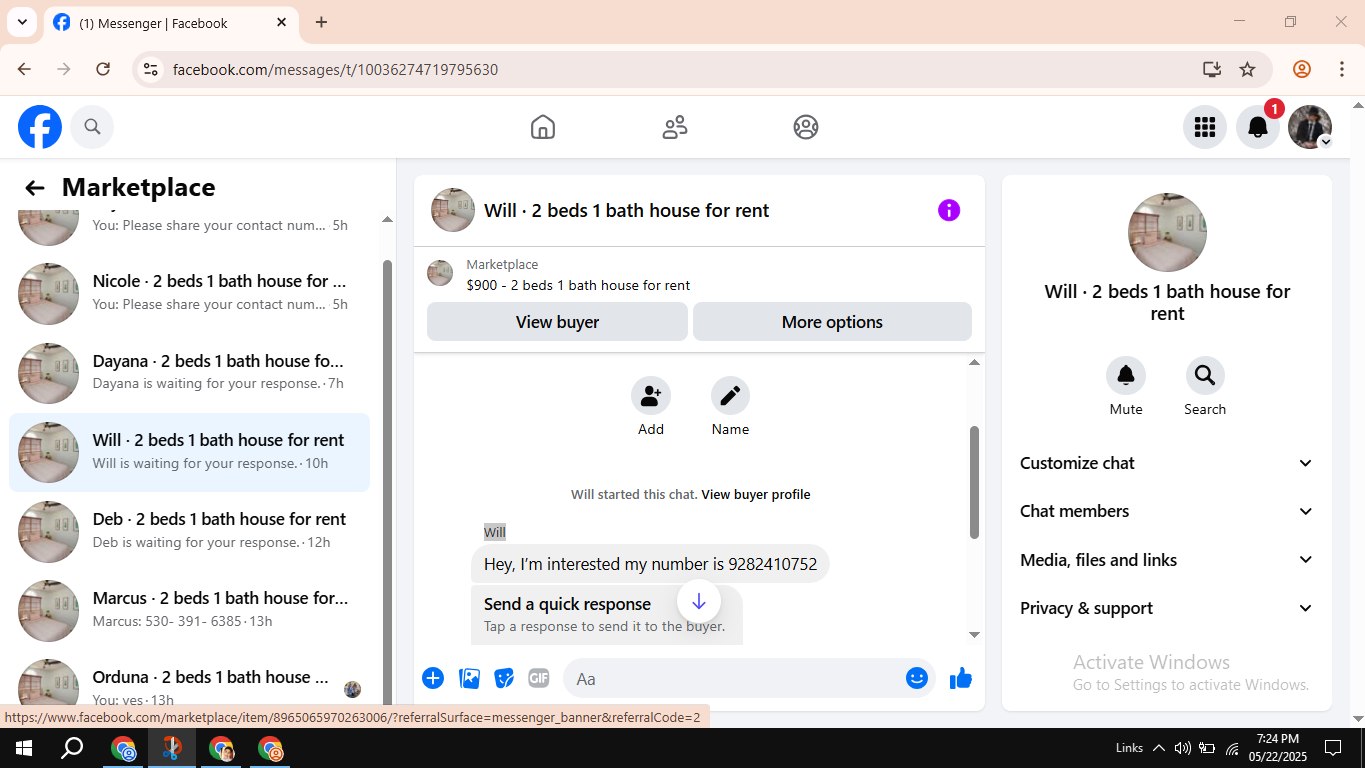Open the emoji picker

coord(917,678)
